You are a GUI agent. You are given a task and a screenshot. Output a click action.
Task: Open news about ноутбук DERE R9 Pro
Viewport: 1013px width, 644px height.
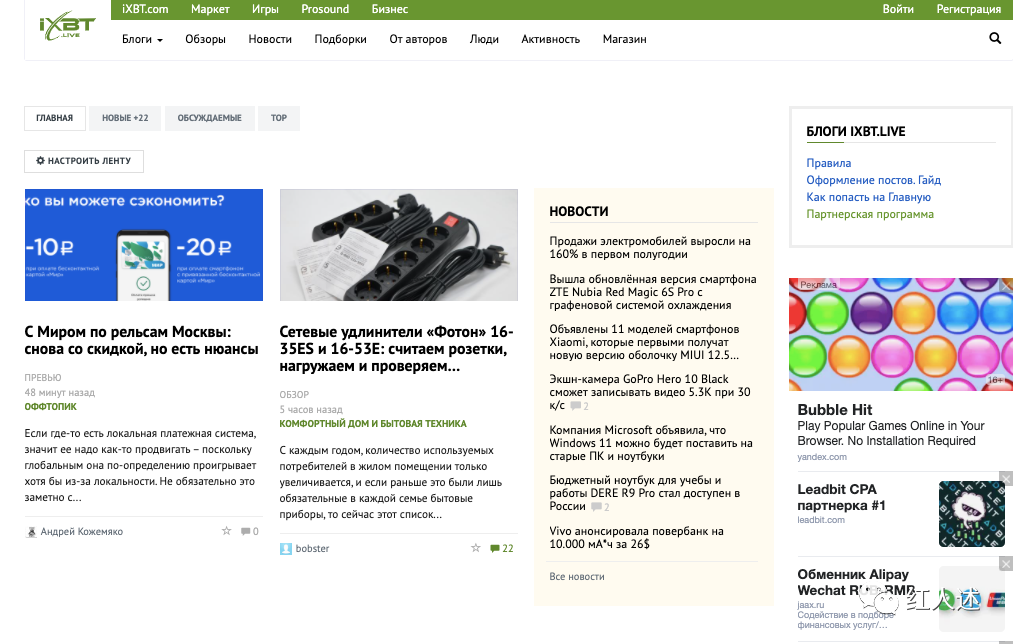645,493
